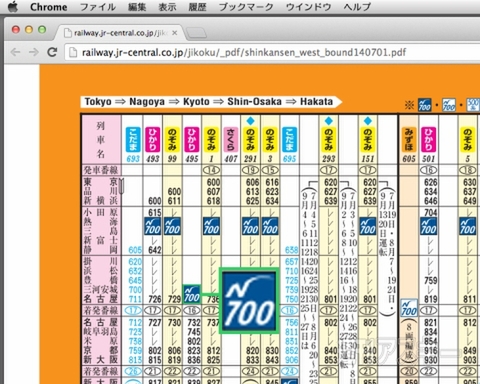Open the ヘルプ menu
The height and width of the screenshot is (384, 480).
point(357,7)
